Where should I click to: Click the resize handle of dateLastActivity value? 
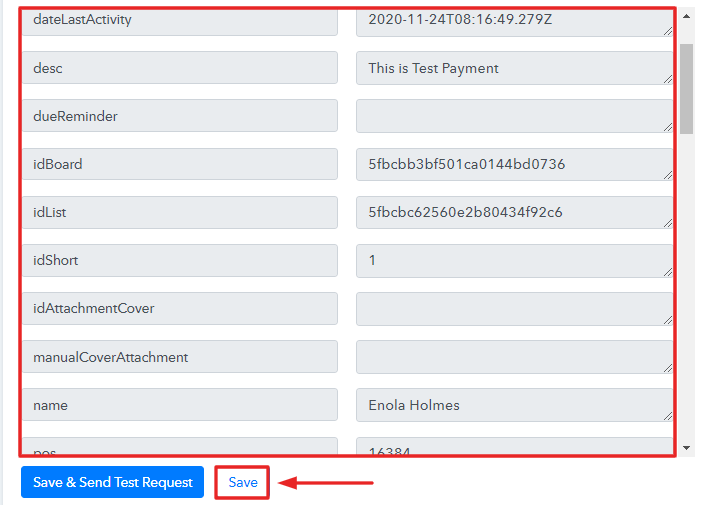pyautogui.click(x=668, y=31)
